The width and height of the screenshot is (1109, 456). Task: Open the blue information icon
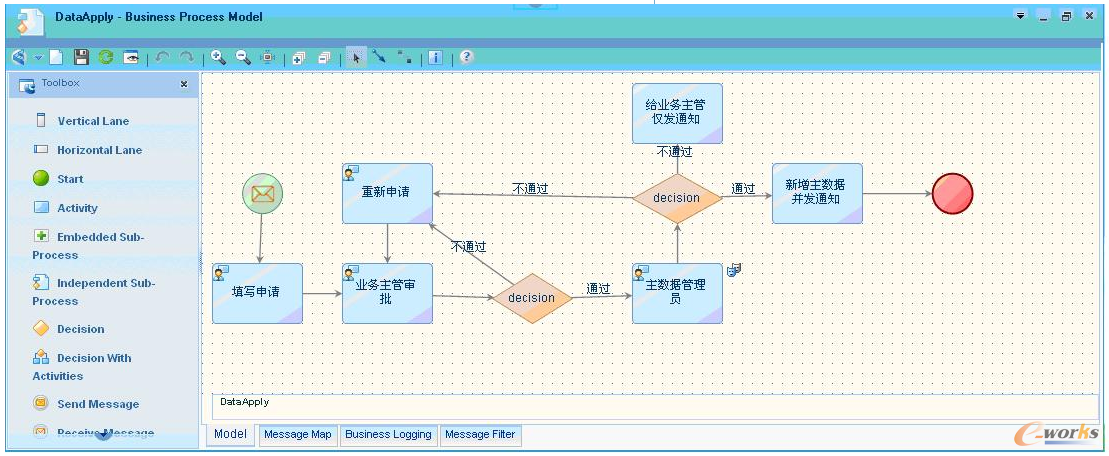click(435, 58)
